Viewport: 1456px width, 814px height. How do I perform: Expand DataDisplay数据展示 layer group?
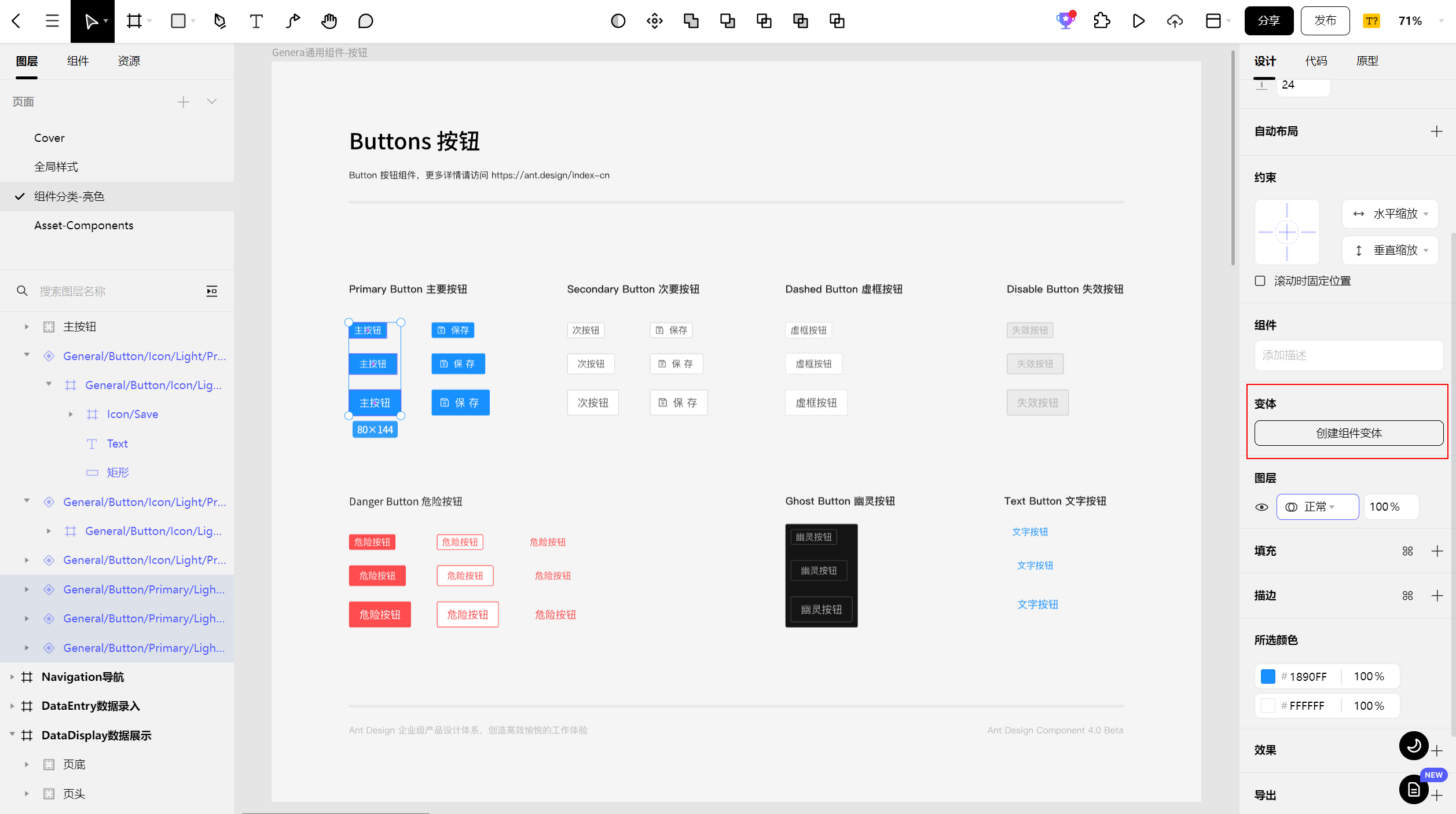tap(10, 735)
